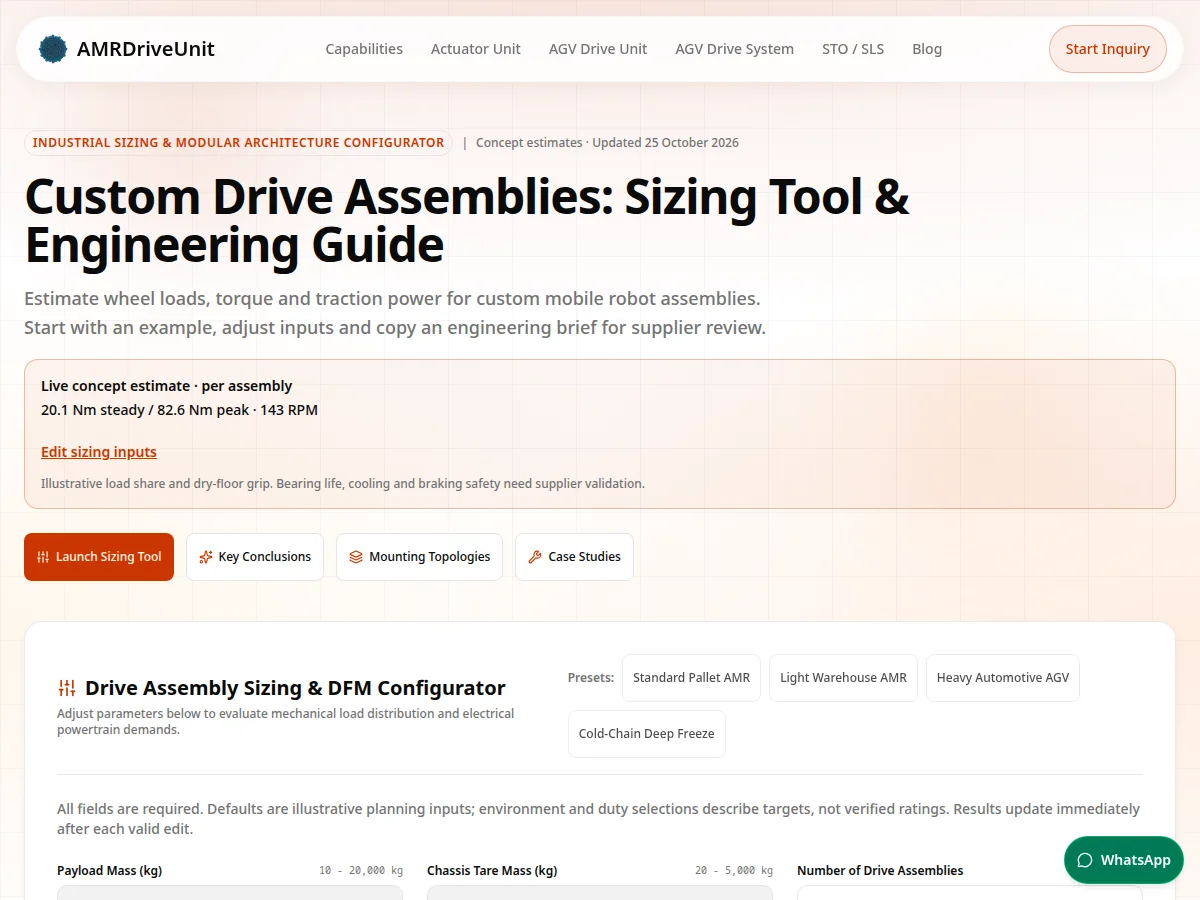
Task: Jump to Key Conclusions section
Action: pos(255,557)
